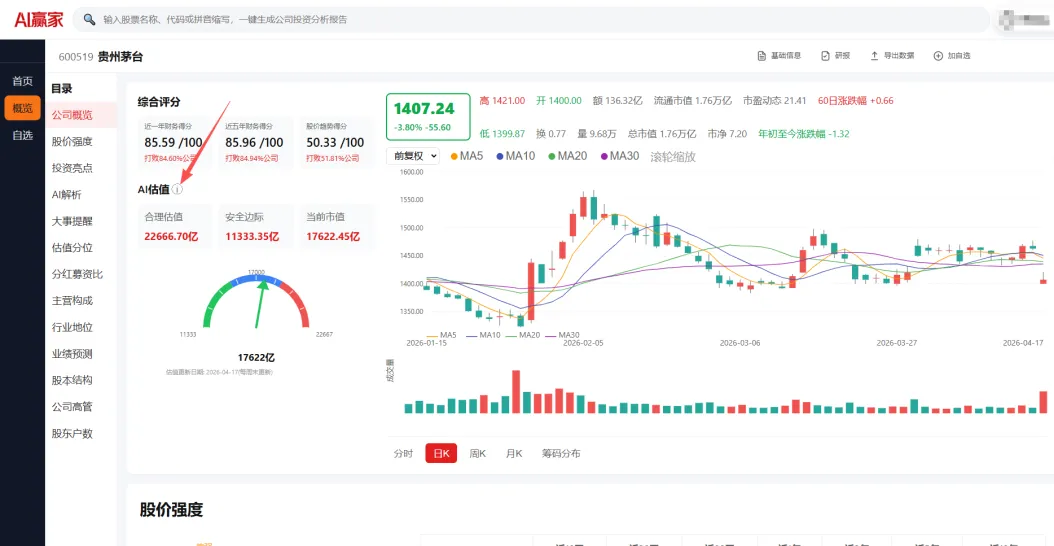
Task: Click the 滚轮缩放 hint text
Action: pos(673,157)
